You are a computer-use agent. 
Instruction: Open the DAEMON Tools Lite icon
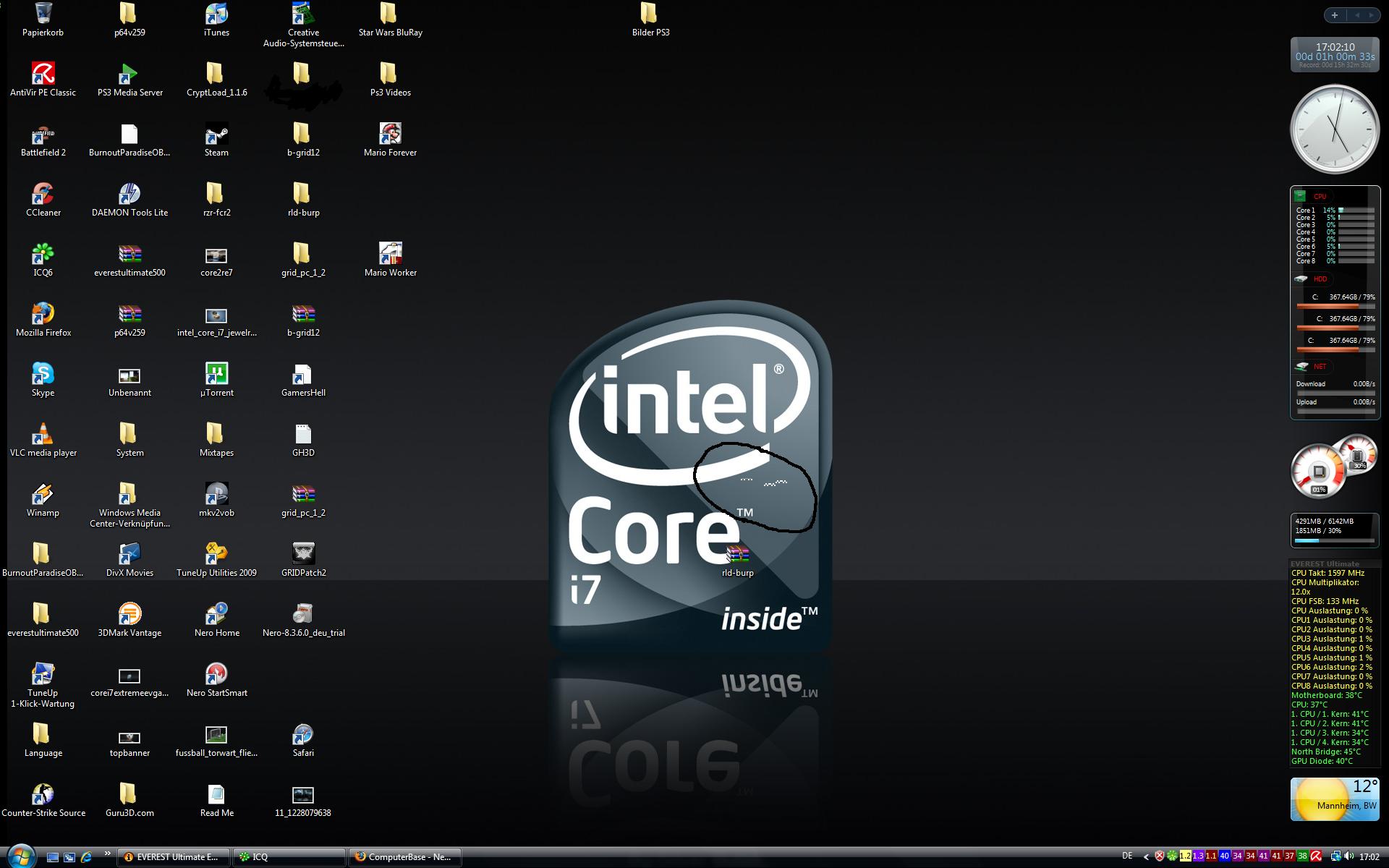coord(129,195)
